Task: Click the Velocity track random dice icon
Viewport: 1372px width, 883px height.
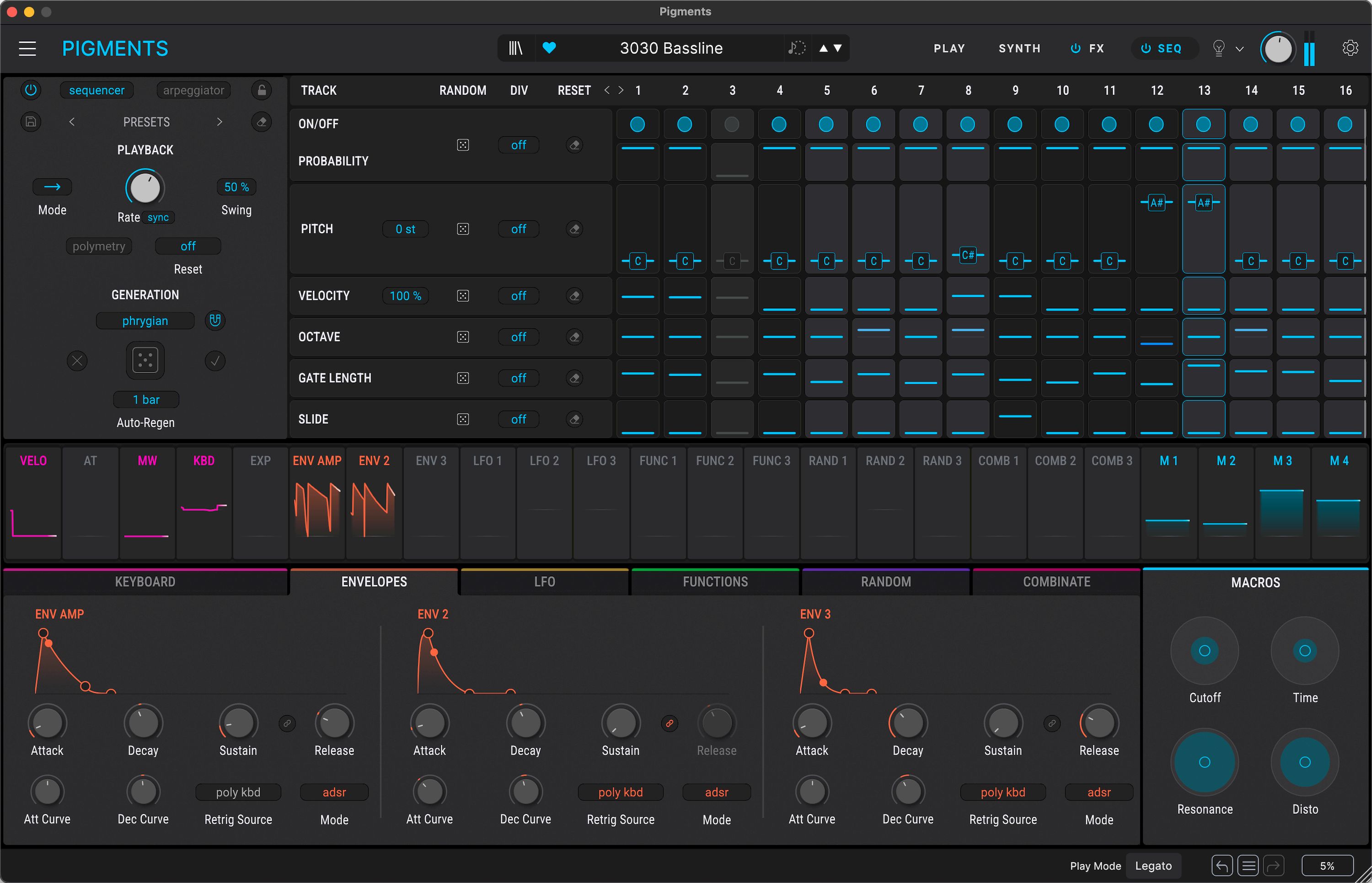Action: [463, 296]
